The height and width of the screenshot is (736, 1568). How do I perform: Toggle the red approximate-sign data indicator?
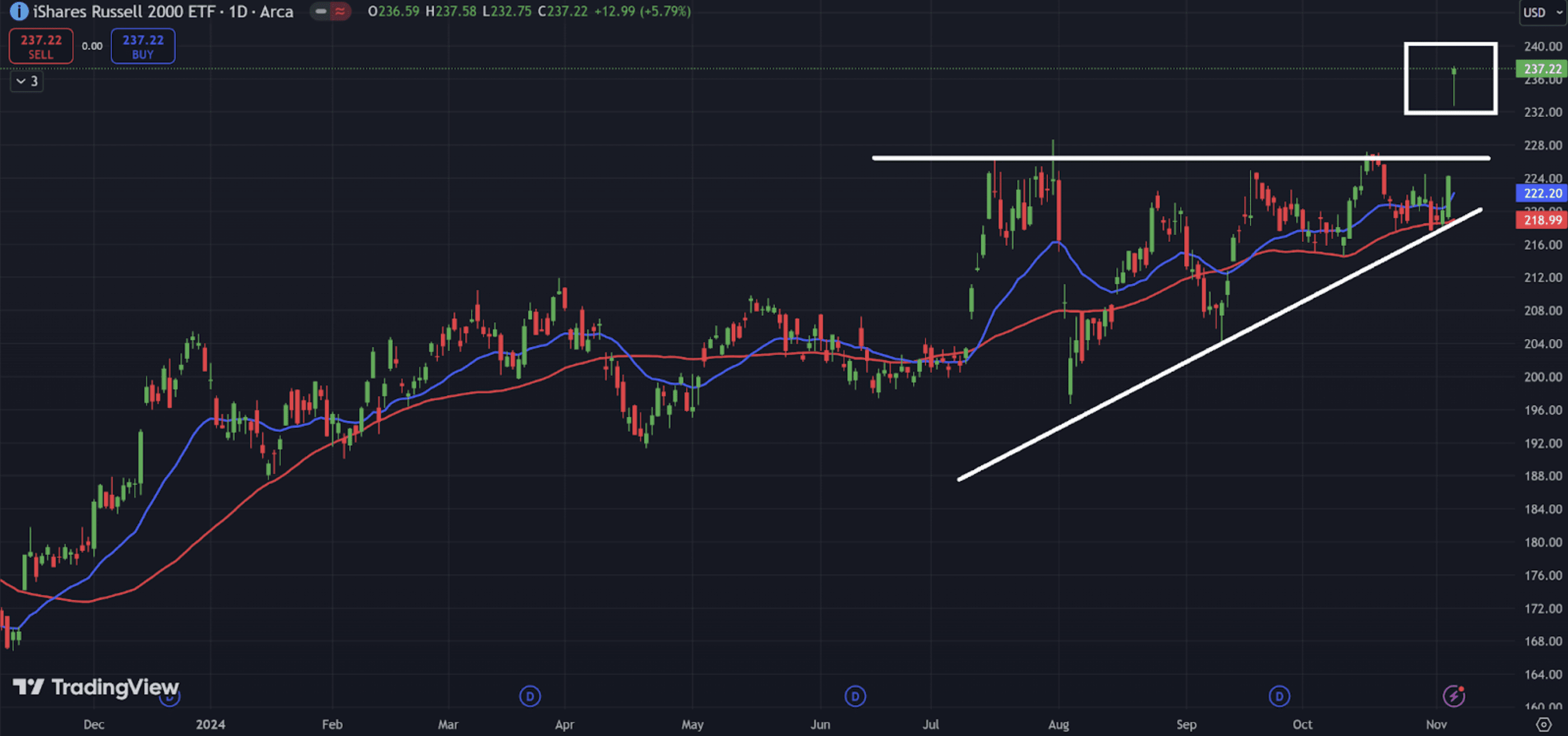coord(340,11)
